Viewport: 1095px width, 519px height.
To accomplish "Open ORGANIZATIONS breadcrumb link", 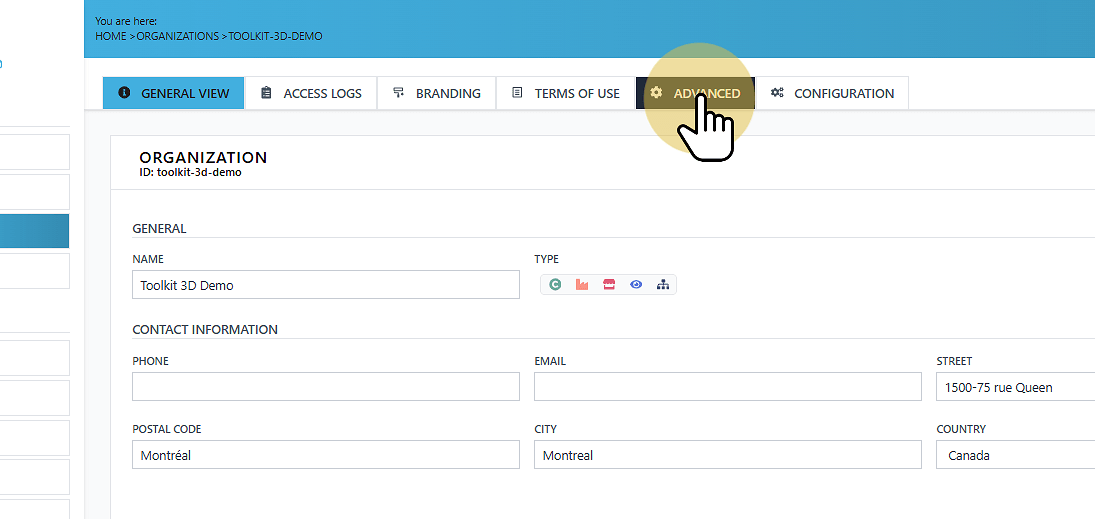I will 177,36.
